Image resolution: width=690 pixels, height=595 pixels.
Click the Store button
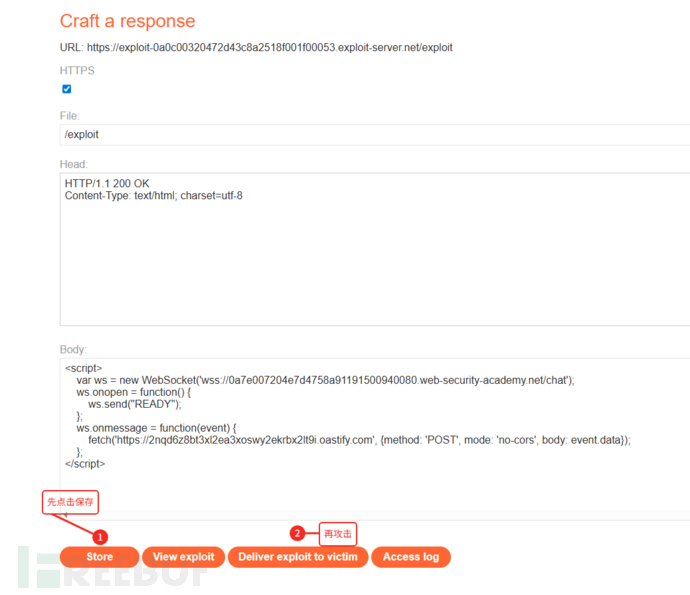[x=99, y=557]
